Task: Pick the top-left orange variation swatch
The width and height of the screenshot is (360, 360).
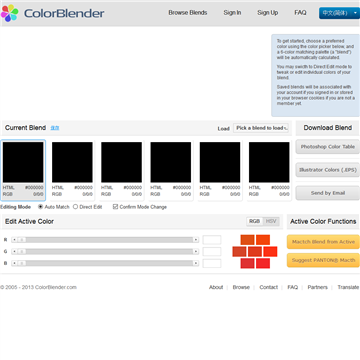Action: click(x=247, y=240)
